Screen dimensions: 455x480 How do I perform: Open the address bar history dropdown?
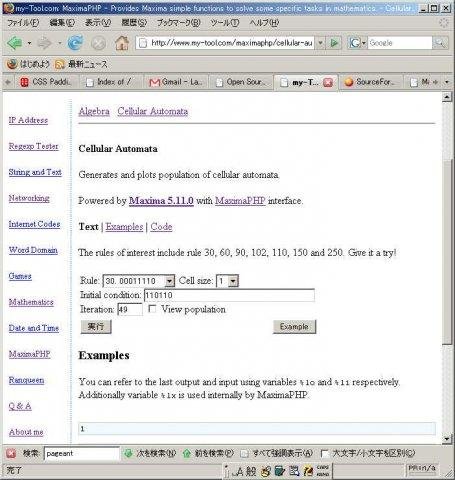click(x=320, y=43)
